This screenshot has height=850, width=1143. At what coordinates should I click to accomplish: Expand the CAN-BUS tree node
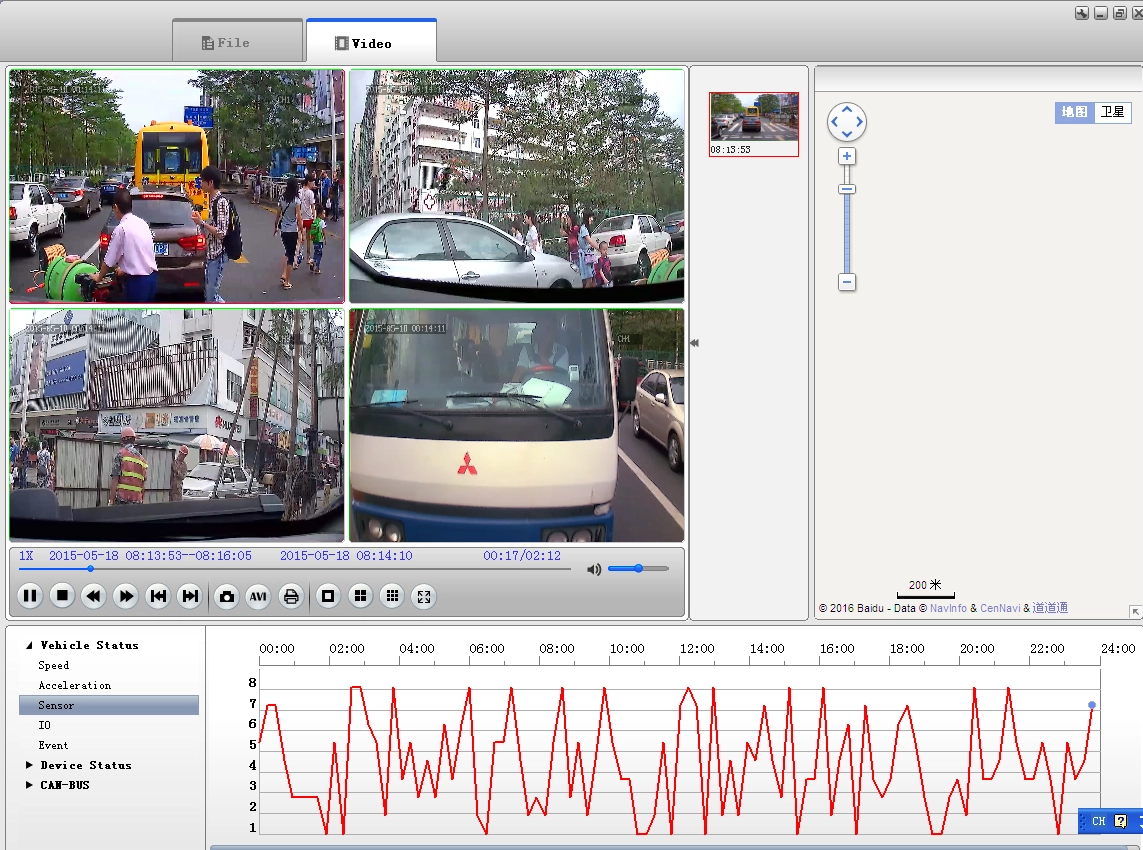(x=29, y=785)
